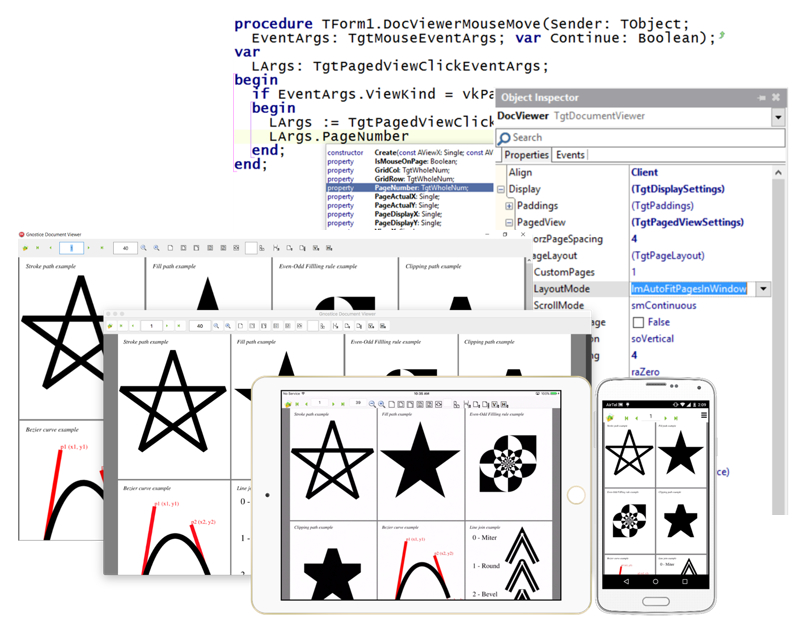Image resolution: width=800 pixels, height=640 pixels.
Task: Go to previous page on the iPad viewer
Action: (307, 404)
